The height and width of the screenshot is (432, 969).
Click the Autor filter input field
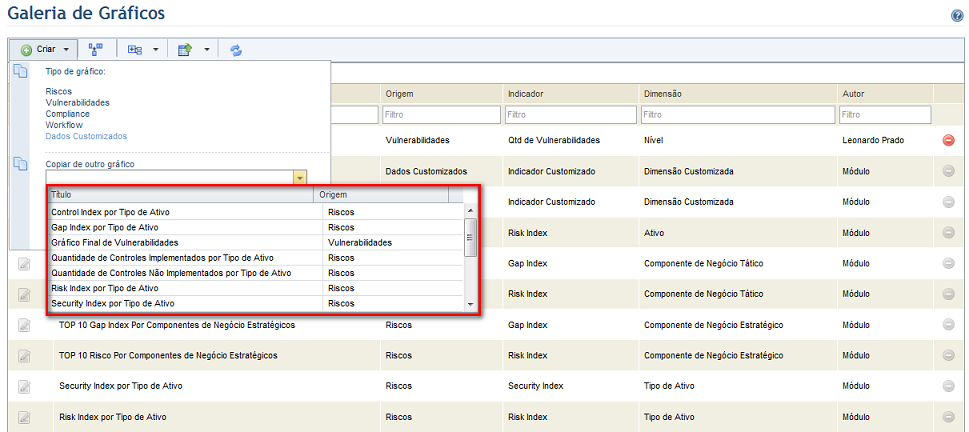(886, 115)
